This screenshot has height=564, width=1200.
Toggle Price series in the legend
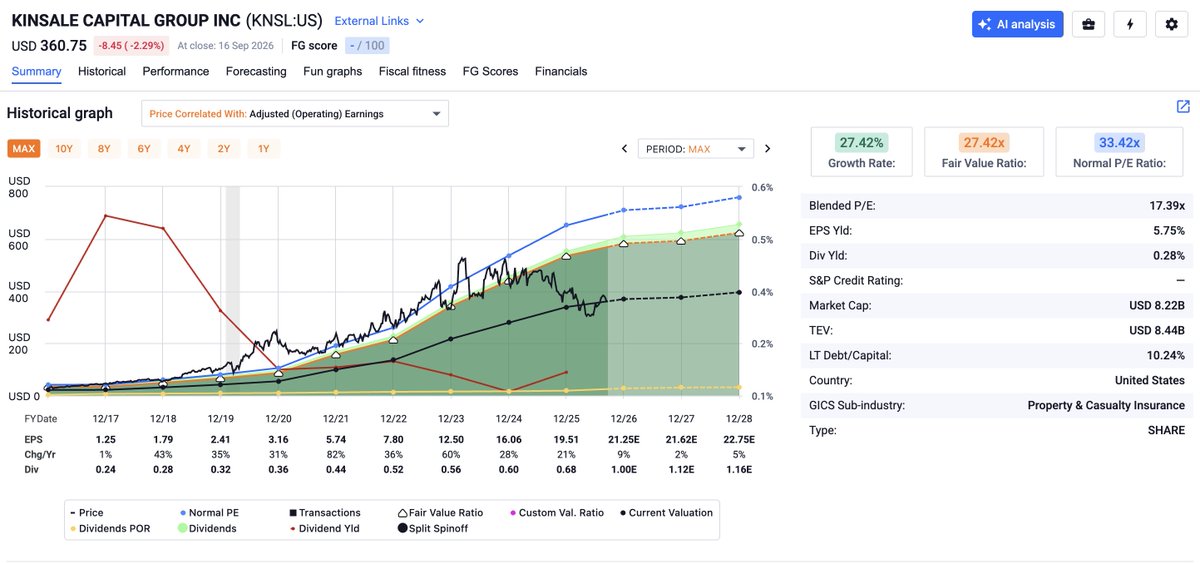coord(86,512)
